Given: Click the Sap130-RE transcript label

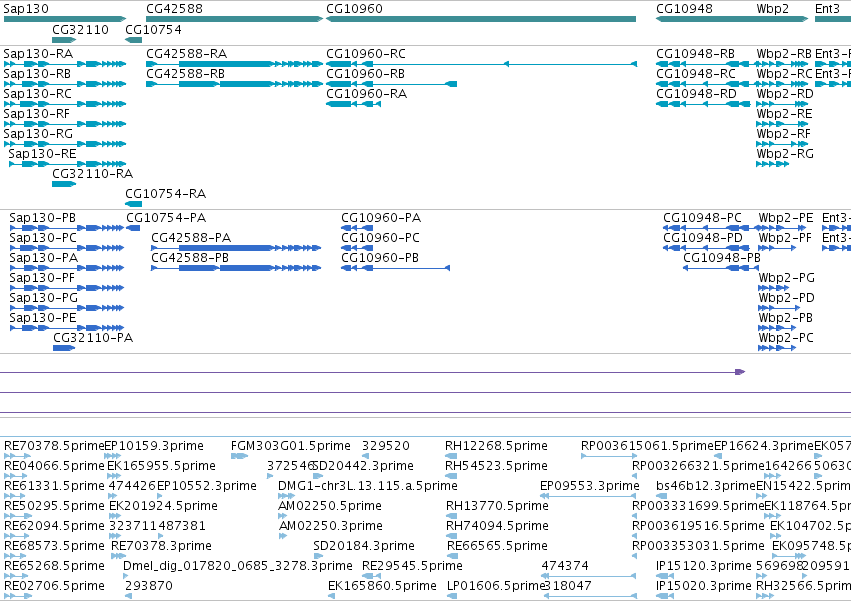Looking at the screenshot, I should [42, 154].
